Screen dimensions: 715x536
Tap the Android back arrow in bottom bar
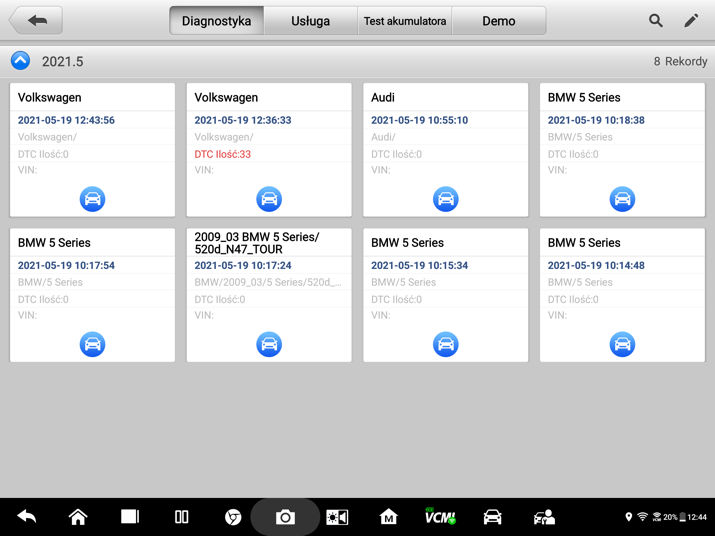click(26, 517)
